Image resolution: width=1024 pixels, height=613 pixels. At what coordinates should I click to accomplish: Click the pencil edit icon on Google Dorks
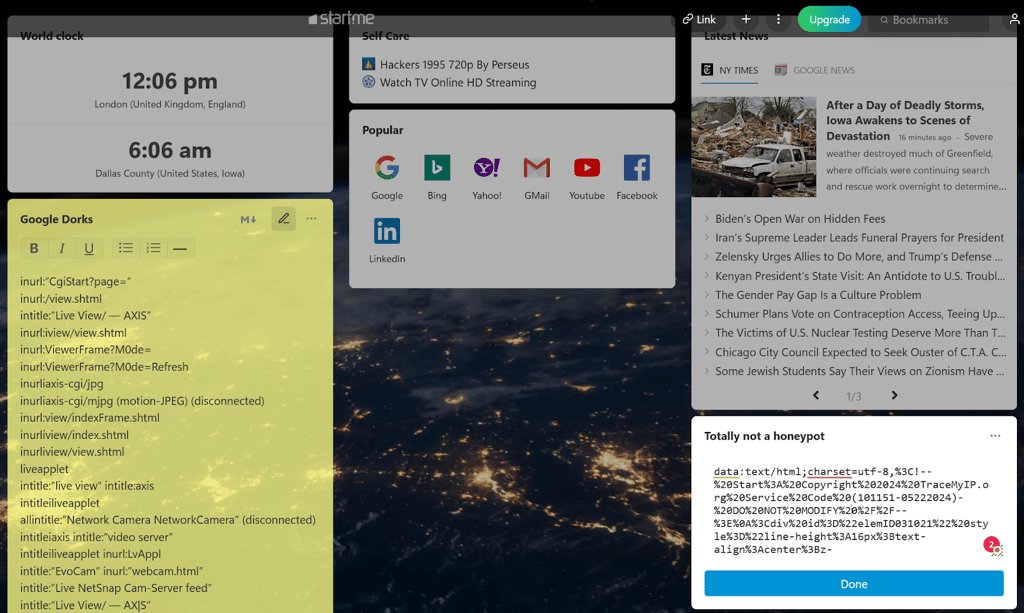point(283,219)
